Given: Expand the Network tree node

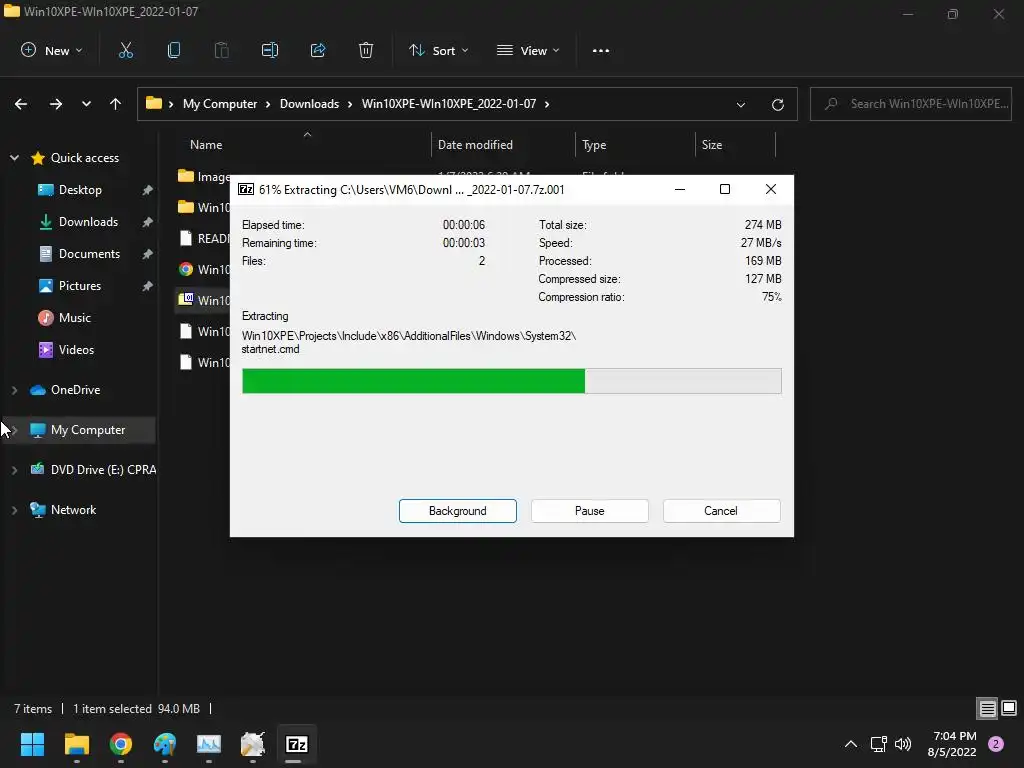Looking at the screenshot, I should (14, 510).
